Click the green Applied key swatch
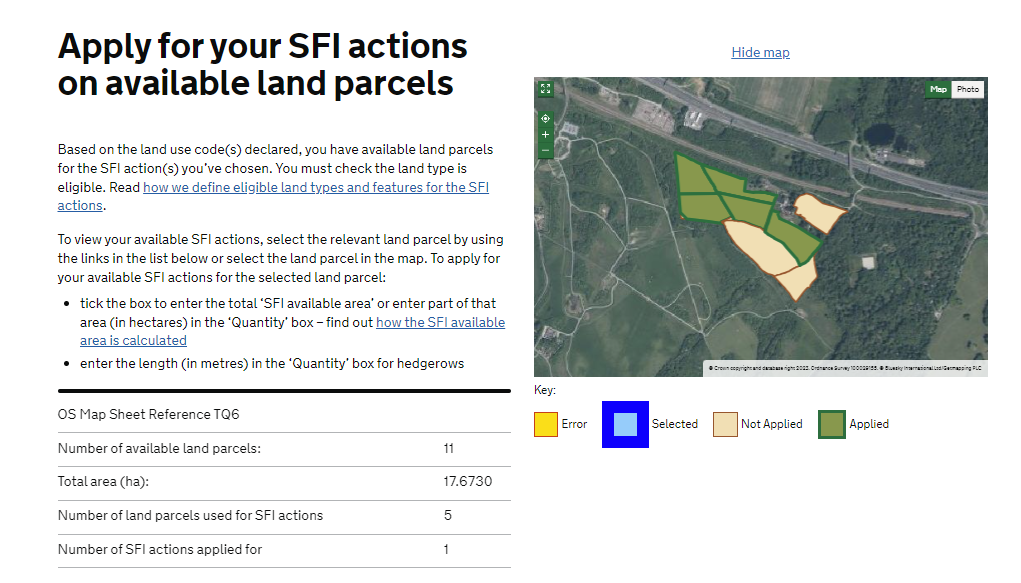Viewport: 1021px width, 583px height. (x=832, y=424)
